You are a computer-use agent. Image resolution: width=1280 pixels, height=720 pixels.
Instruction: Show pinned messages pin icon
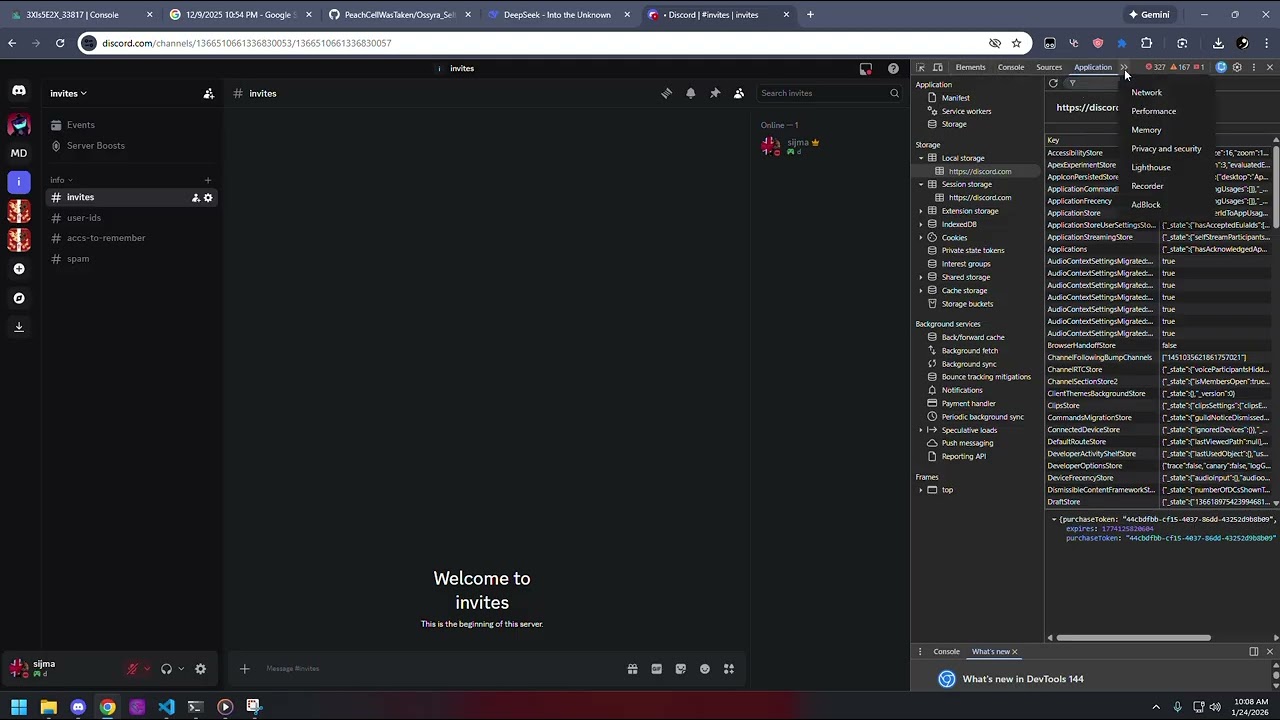(x=715, y=93)
